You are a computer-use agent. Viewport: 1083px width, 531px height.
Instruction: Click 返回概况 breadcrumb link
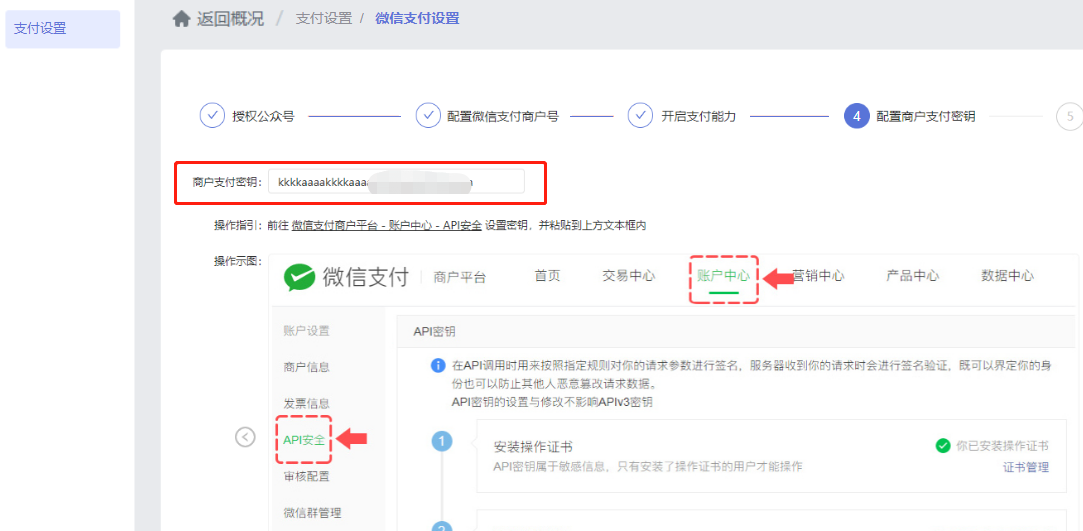(x=230, y=19)
